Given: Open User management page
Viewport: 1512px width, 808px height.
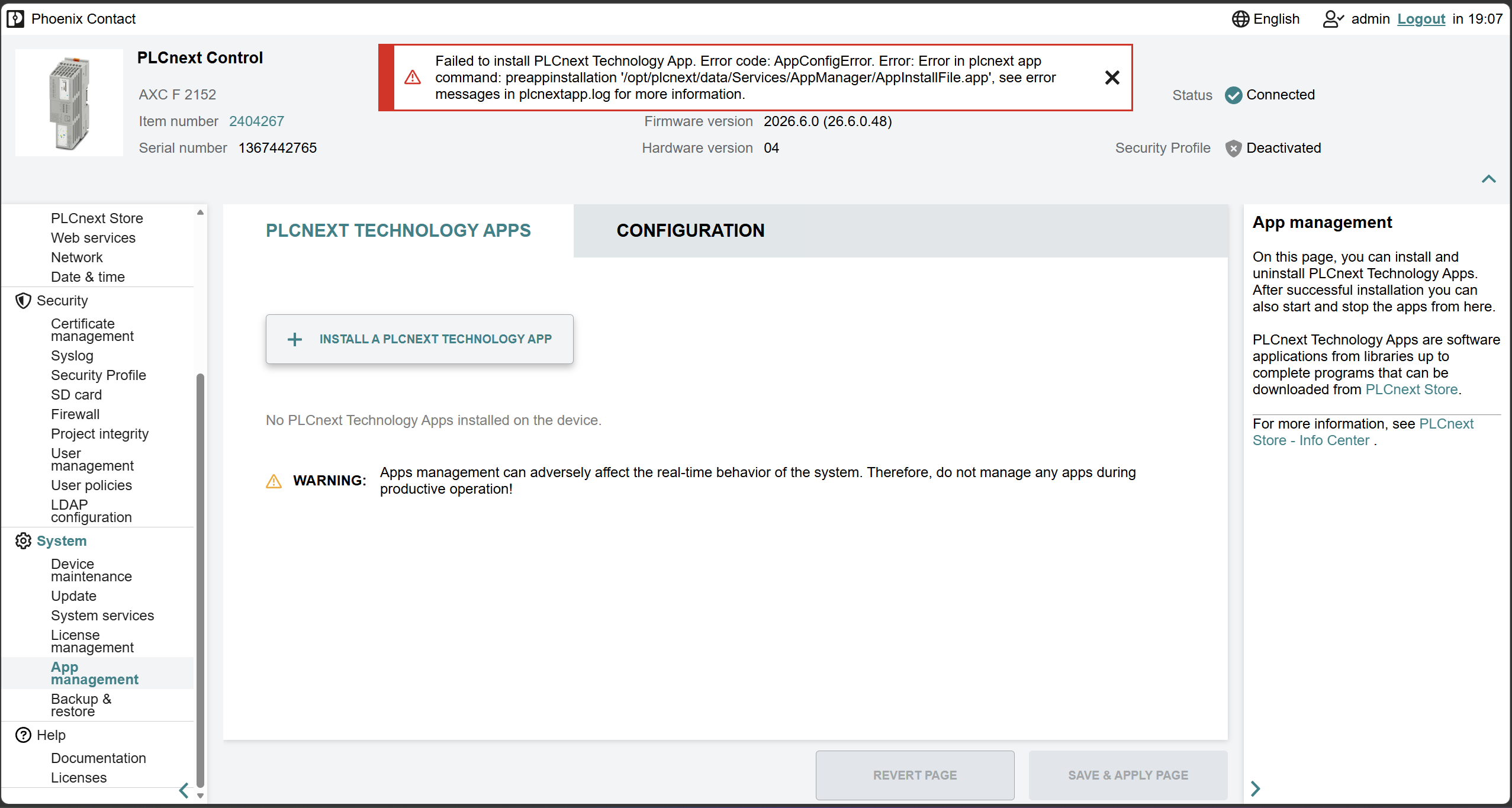Looking at the screenshot, I should (x=92, y=459).
